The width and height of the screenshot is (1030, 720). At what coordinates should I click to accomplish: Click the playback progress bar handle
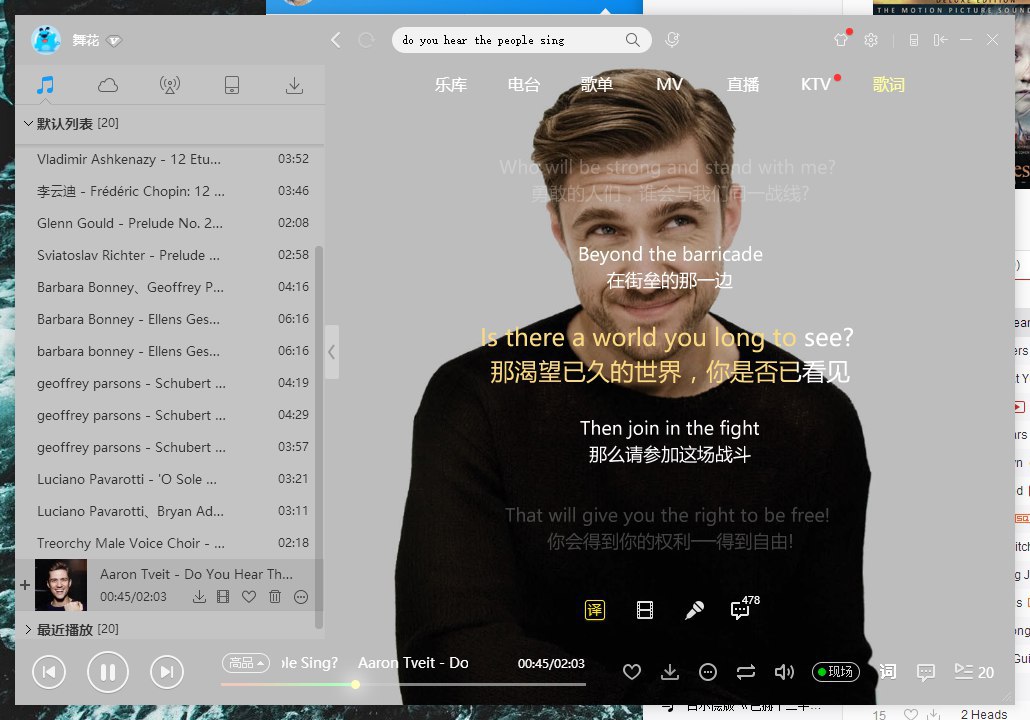pos(355,685)
